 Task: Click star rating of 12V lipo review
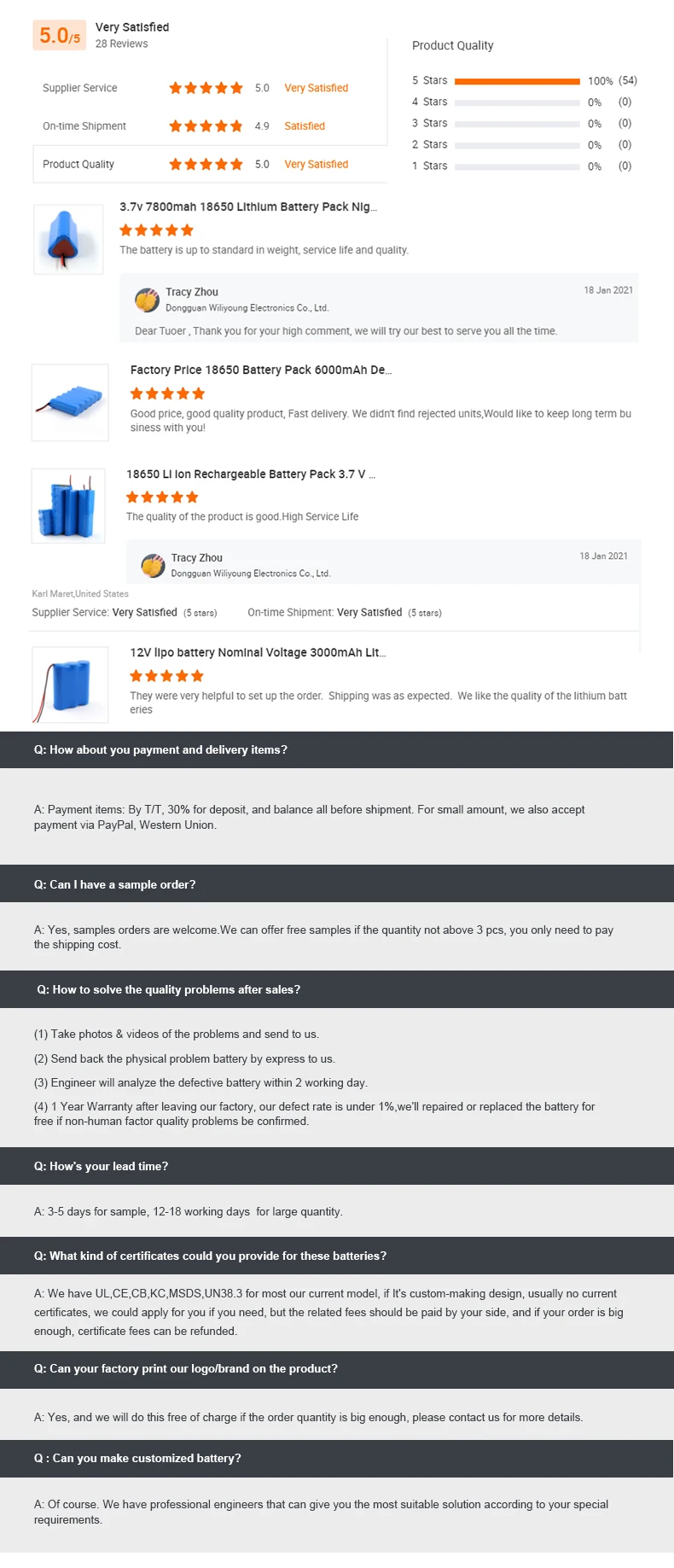coord(166,676)
